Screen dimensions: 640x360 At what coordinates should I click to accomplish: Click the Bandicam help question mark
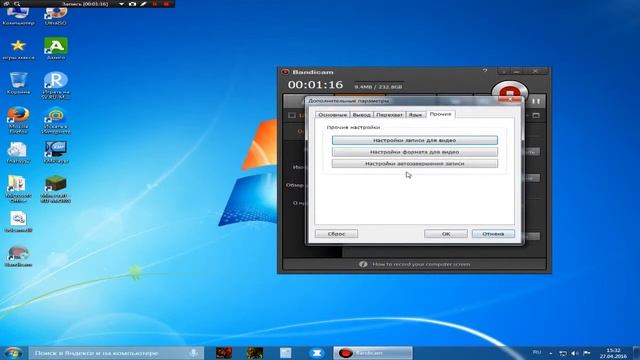[x=485, y=71]
